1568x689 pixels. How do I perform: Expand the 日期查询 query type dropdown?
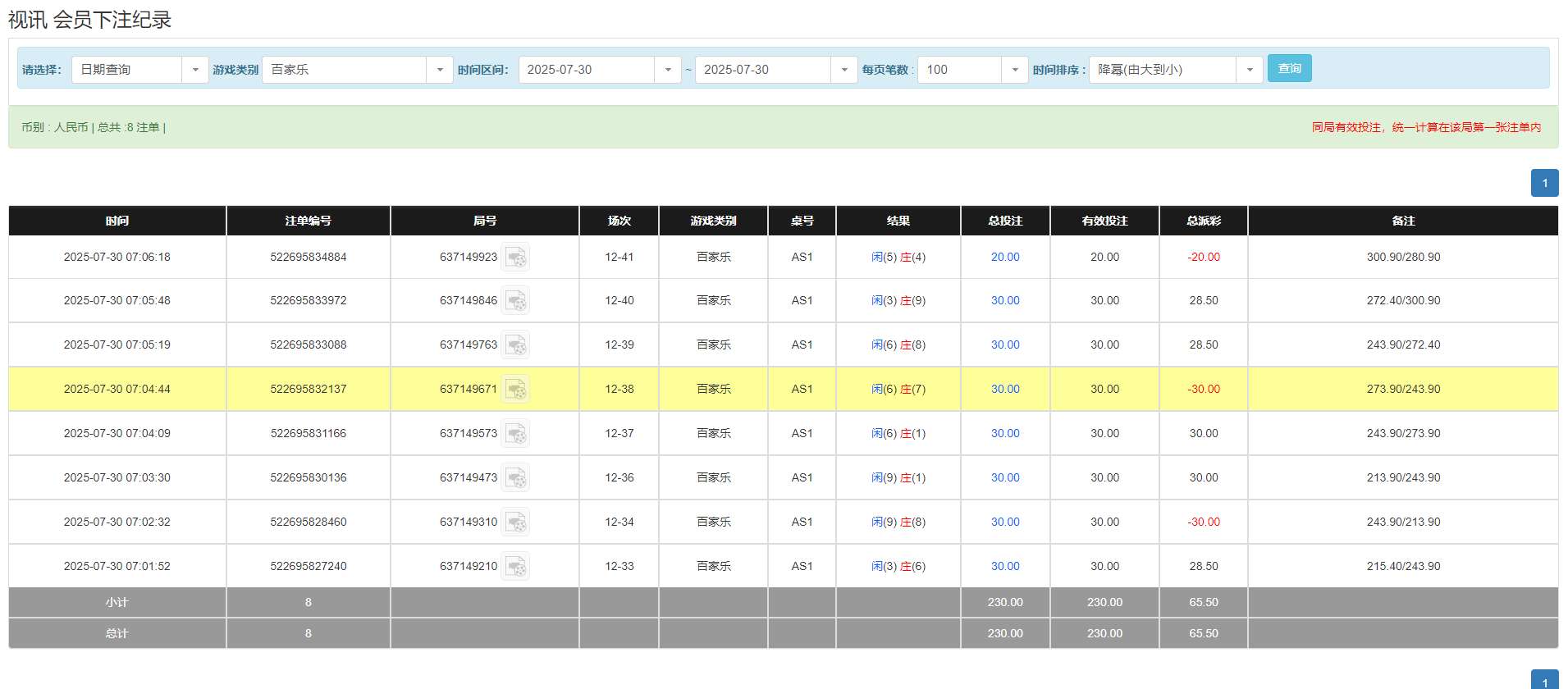coord(194,70)
